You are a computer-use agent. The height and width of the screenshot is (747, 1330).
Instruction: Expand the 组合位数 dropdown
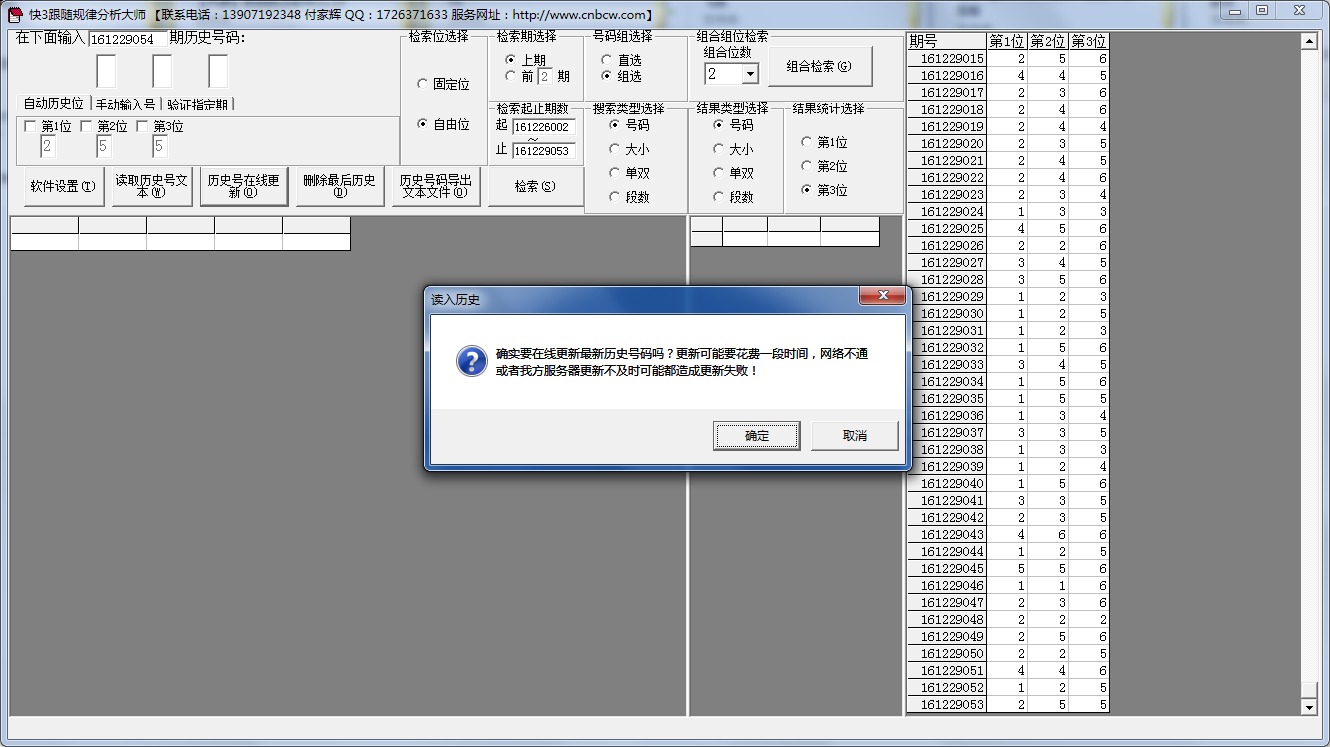(750, 74)
